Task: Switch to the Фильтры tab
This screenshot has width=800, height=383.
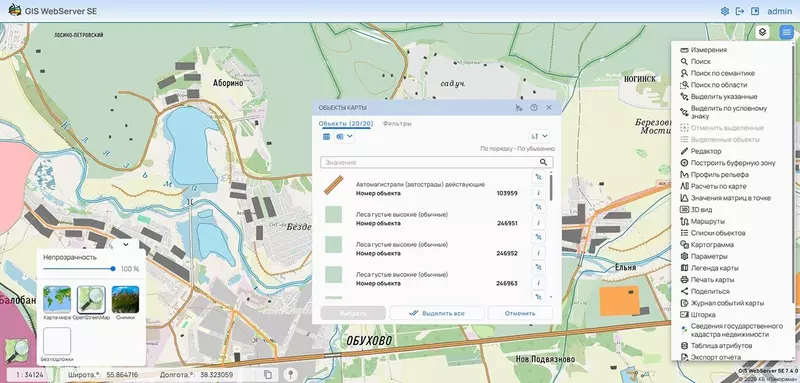Action: pyautogui.click(x=397, y=123)
